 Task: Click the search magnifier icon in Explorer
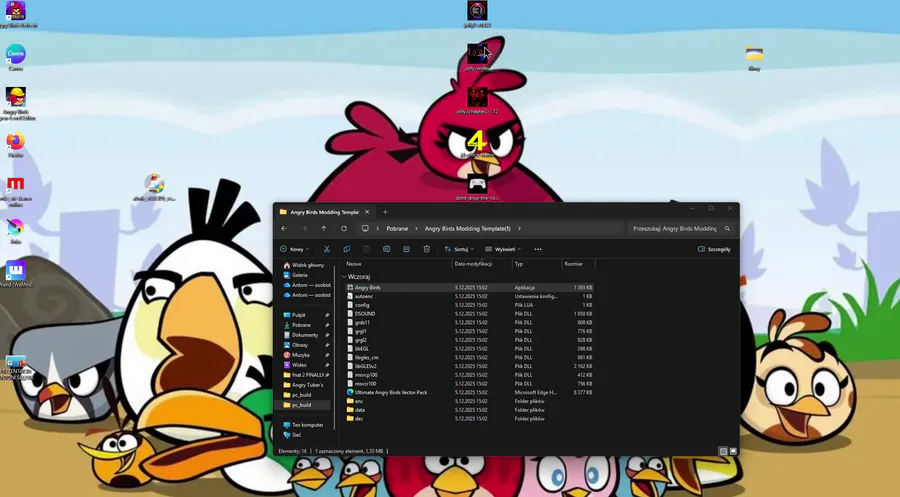(727, 228)
